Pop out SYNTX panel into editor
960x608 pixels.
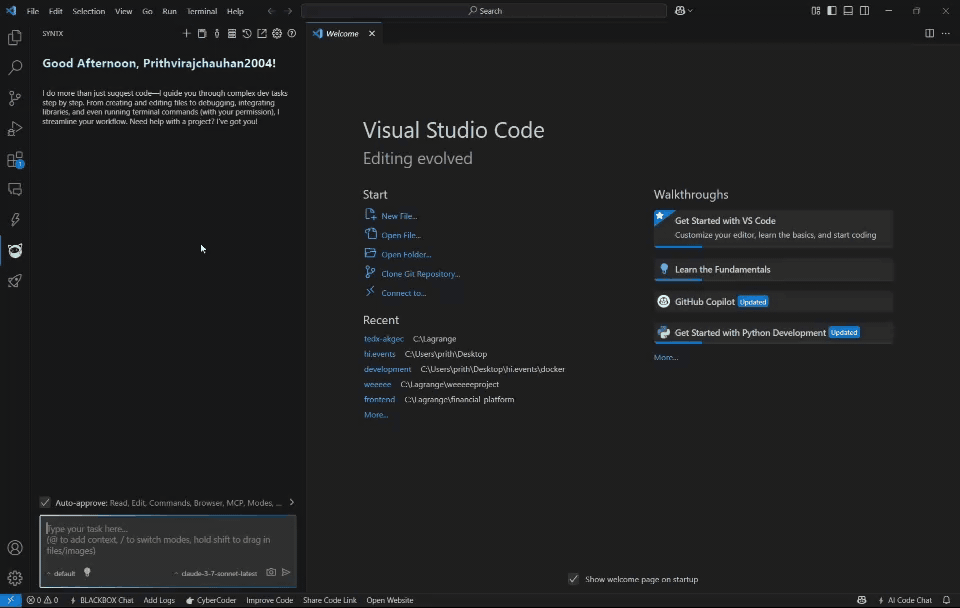coord(262,34)
